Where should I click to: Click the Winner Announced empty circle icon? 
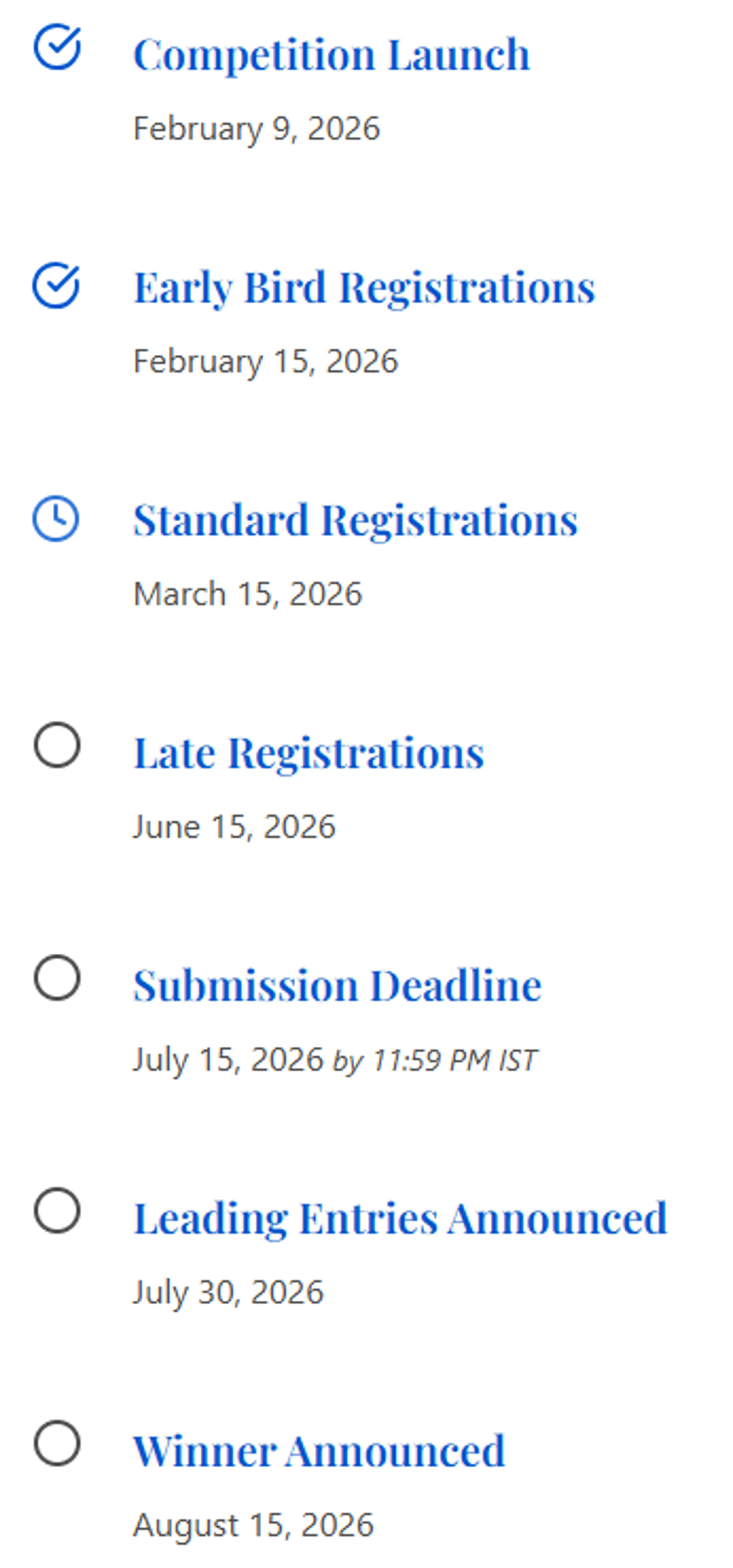coord(57,1443)
